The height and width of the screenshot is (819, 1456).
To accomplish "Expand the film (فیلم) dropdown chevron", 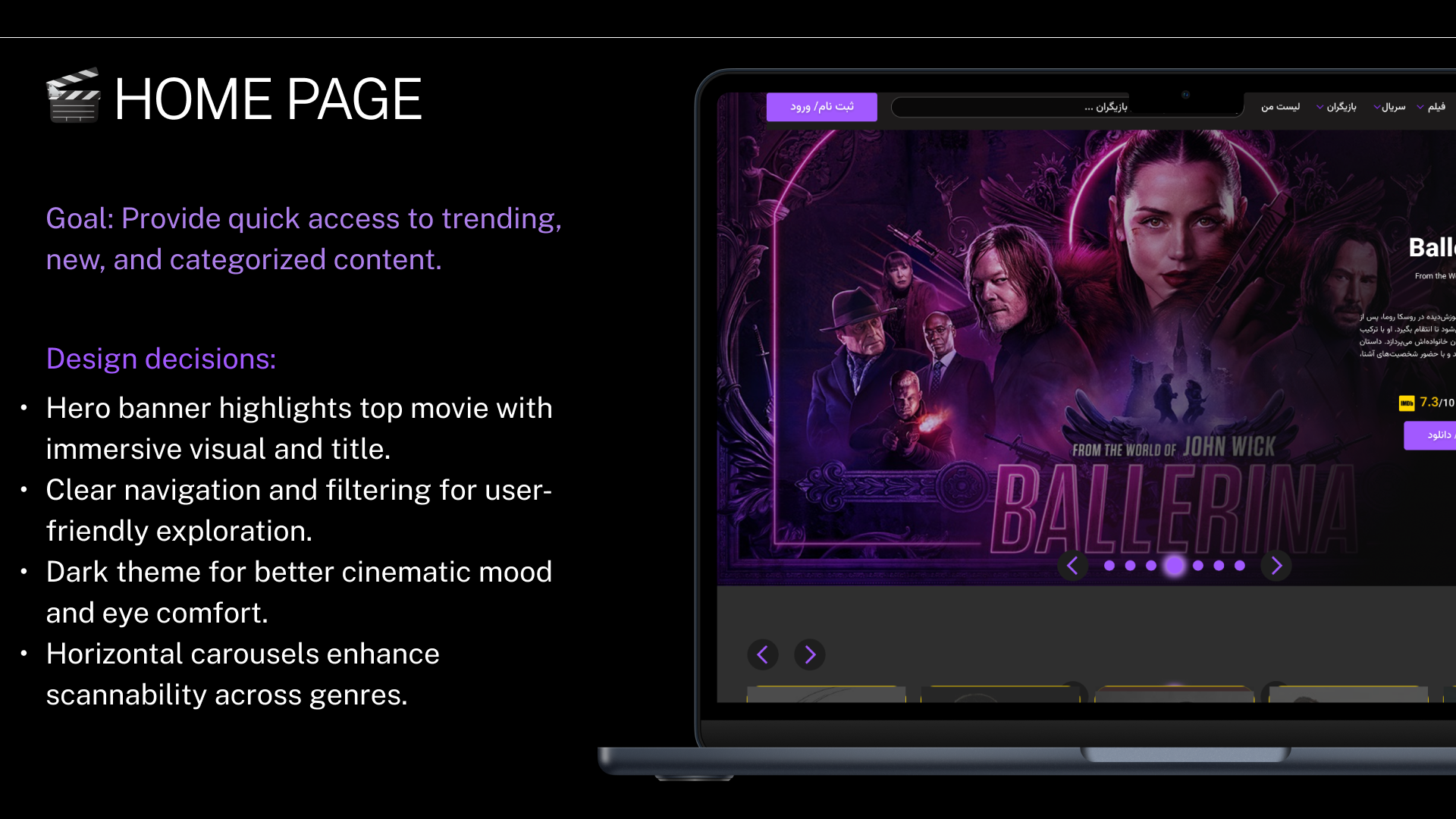I will 1420,108.
